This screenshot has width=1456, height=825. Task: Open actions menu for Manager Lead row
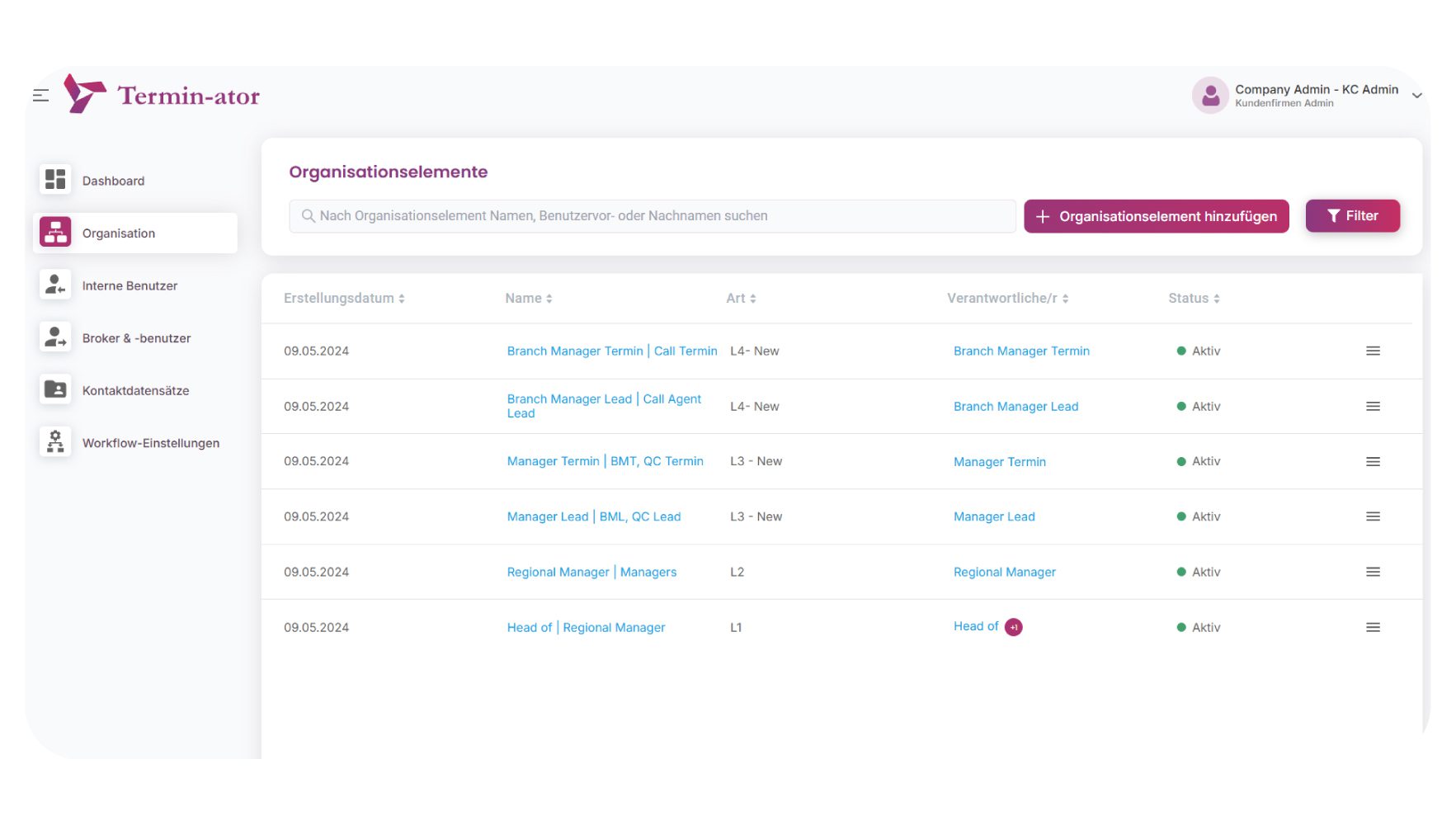pyautogui.click(x=1373, y=516)
